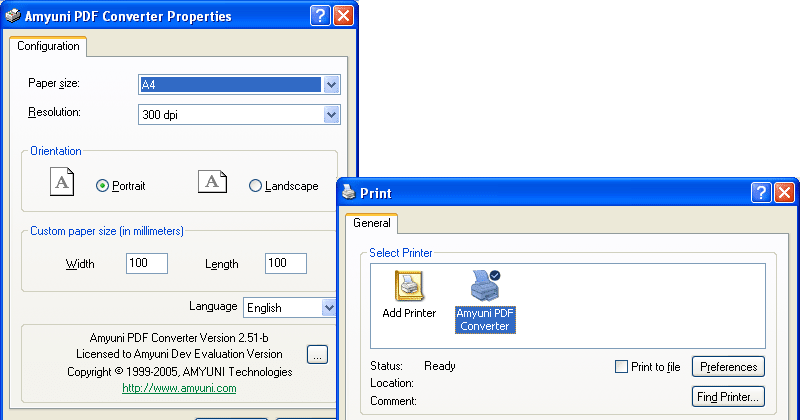This screenshot has height=420, width=800.
Task: Open help in Amyuni Properties window
Action: 320,16
